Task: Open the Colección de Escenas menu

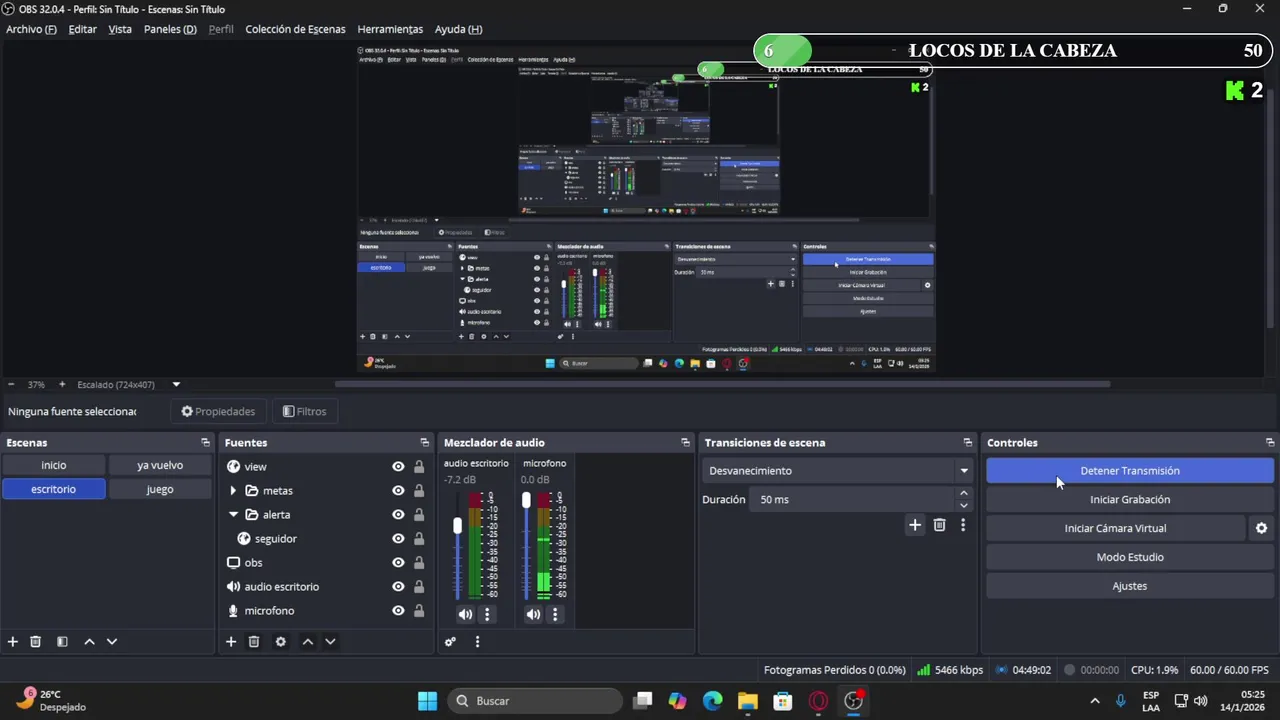Action: click(x=295, y=29)
